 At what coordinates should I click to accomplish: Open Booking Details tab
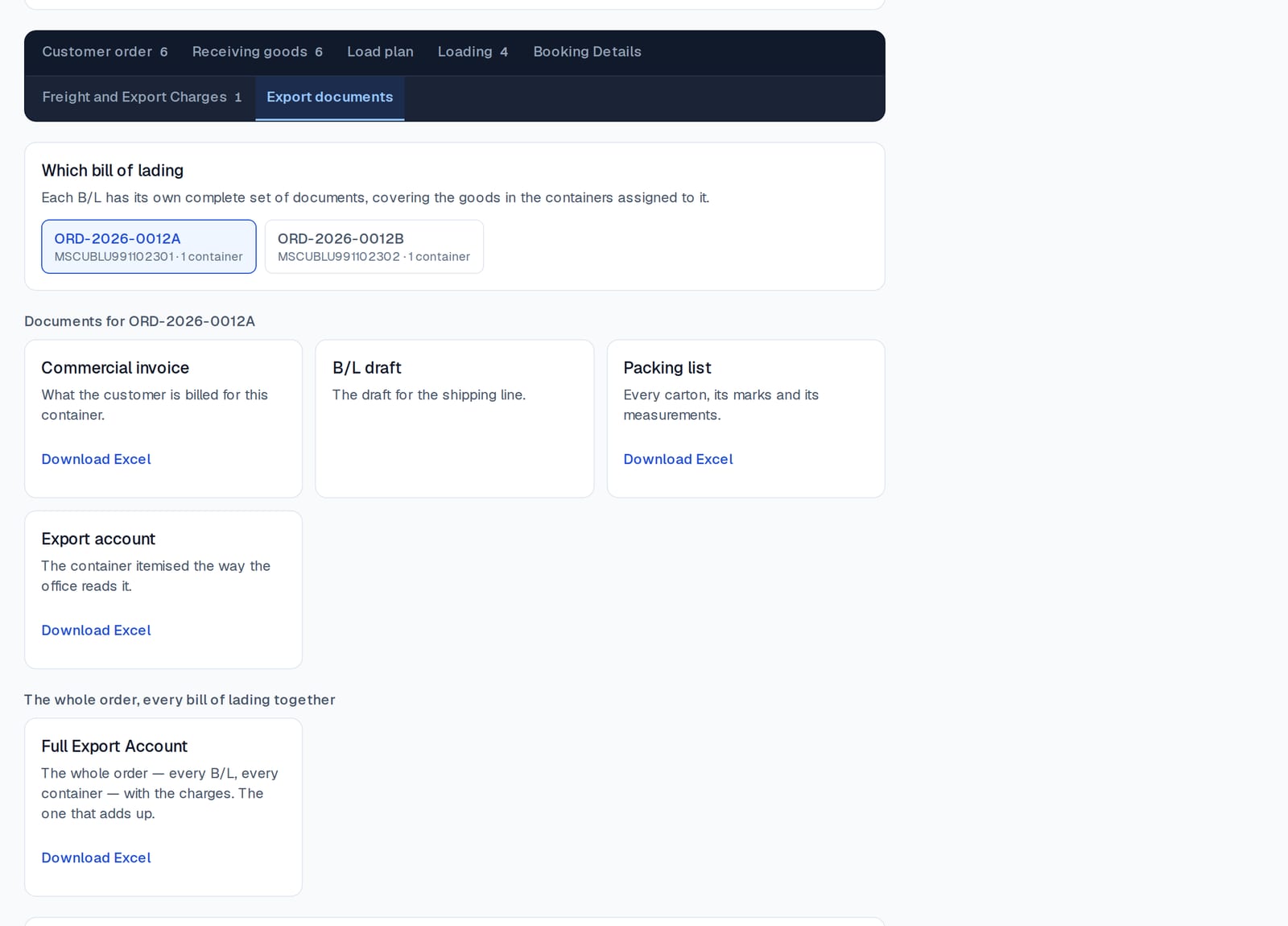click(x=587, y=52)
